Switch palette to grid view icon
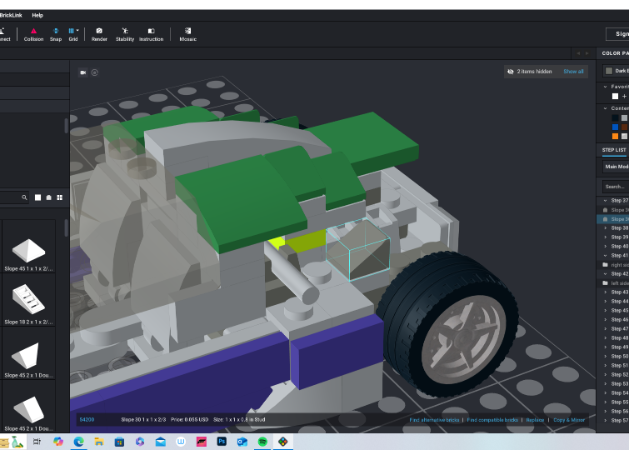Screen dimensions: 629x450 (59, 198)
